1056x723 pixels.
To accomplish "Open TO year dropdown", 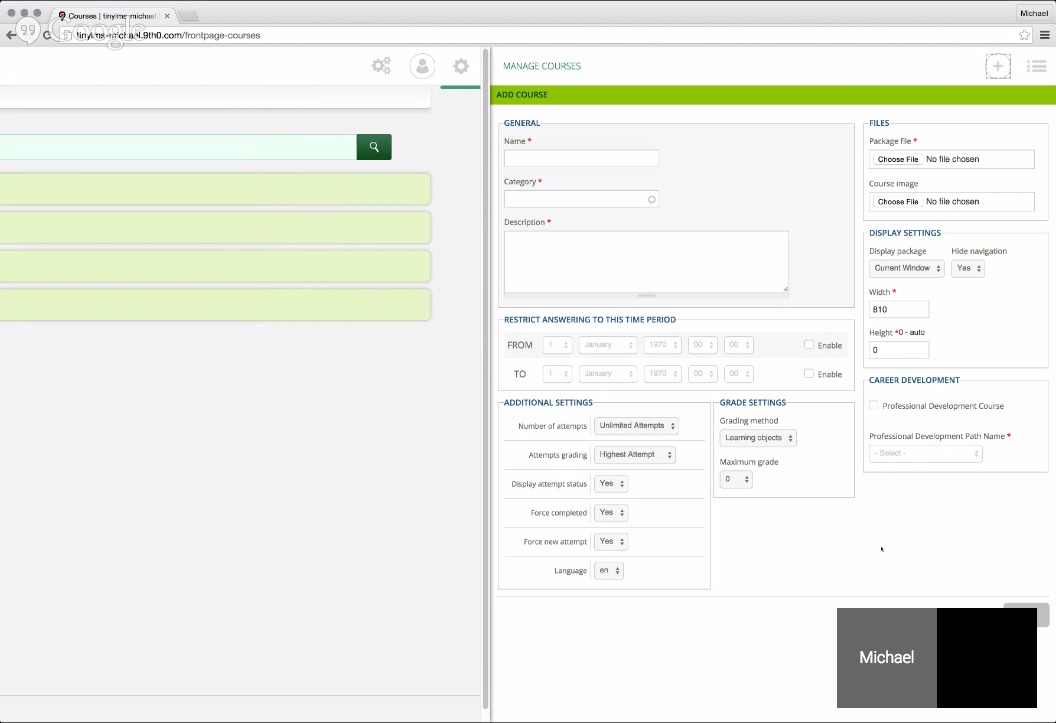I will [662, 374].
